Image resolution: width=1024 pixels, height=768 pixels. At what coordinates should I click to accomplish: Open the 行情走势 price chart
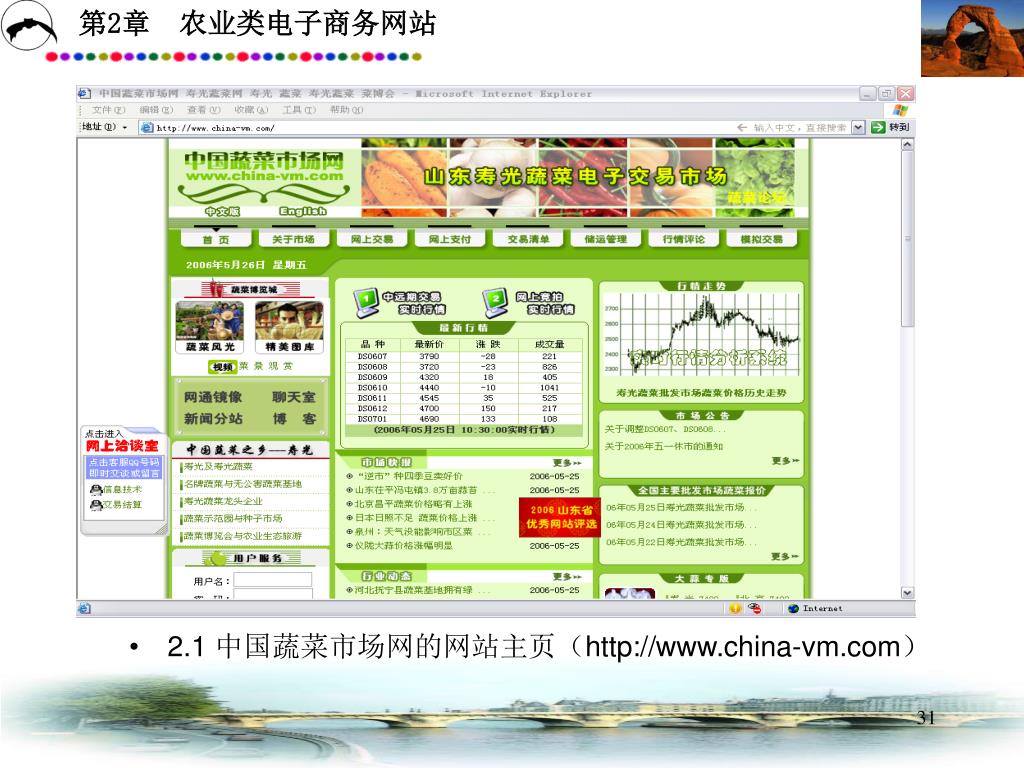pyautogui.click(x=701, y=334)
